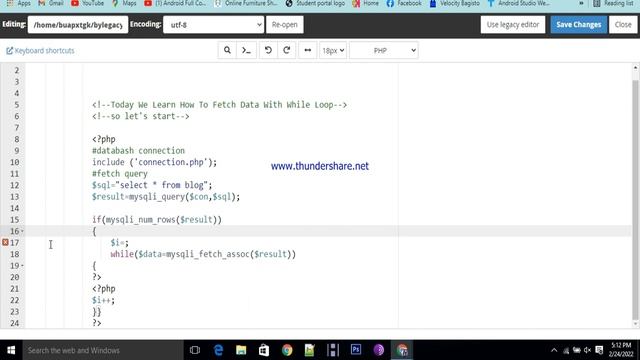
Task: Click the #databash connection comment
Action: coord(138,151)
